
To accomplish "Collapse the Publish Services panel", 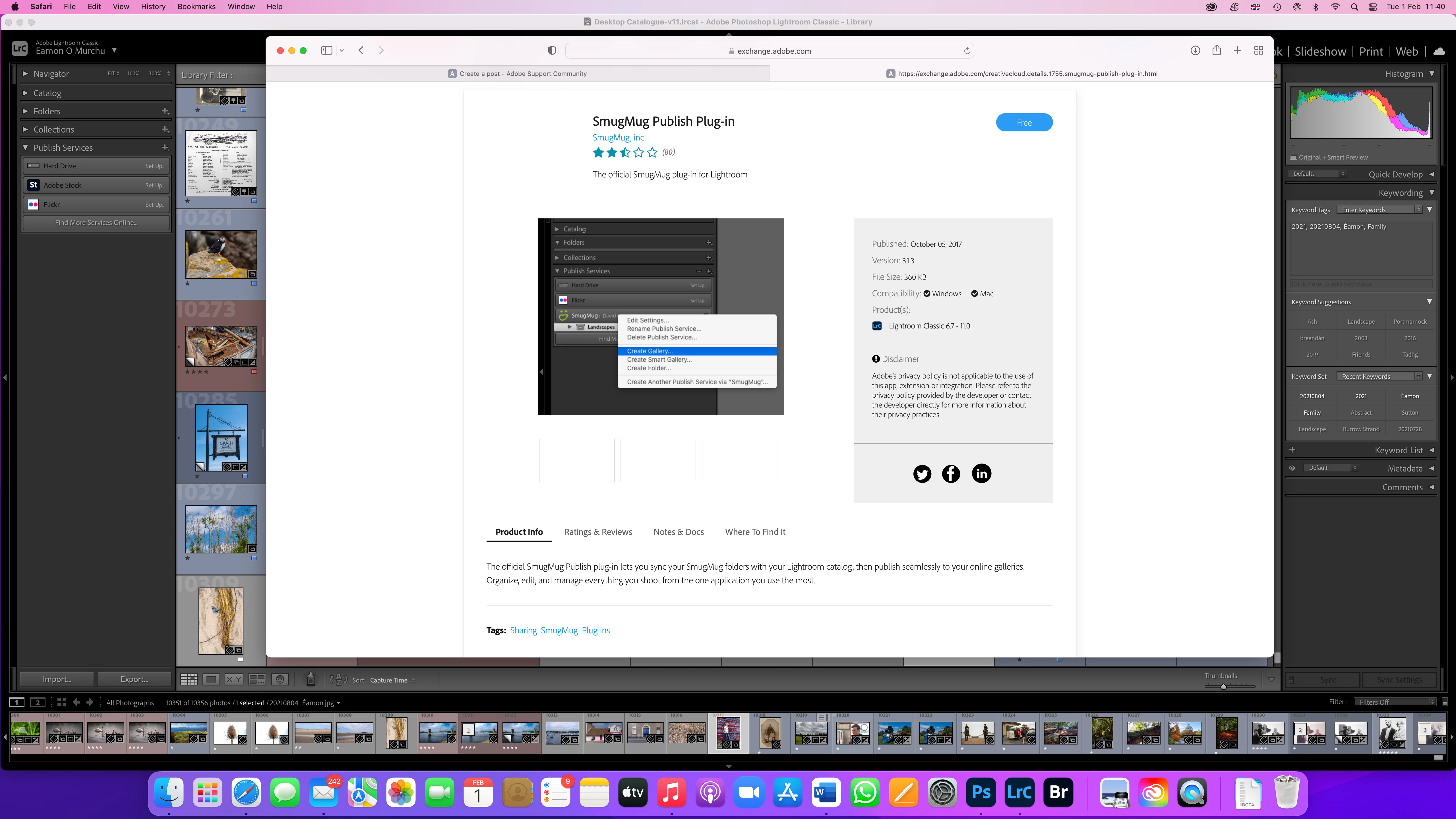I will coord(25,148).
